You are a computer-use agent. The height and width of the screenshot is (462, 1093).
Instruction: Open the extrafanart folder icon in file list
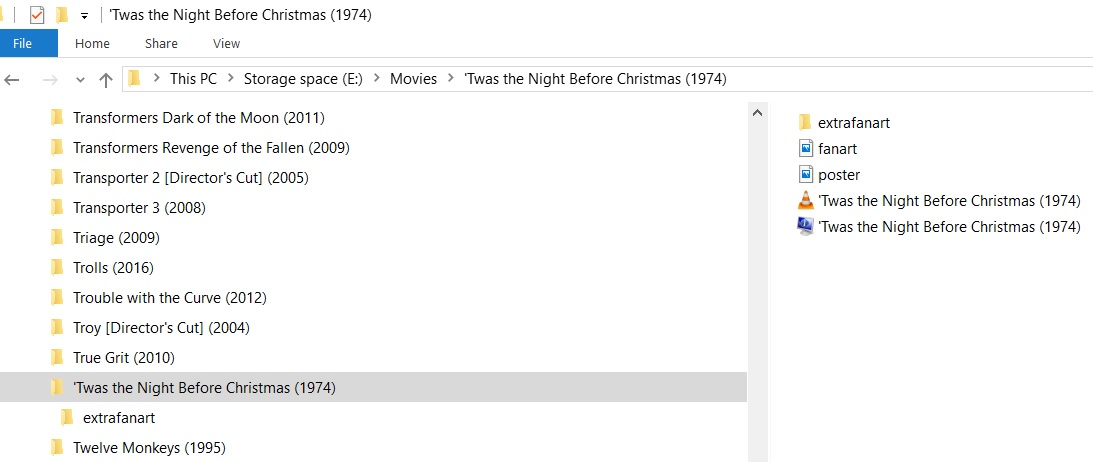click(806, 123)
